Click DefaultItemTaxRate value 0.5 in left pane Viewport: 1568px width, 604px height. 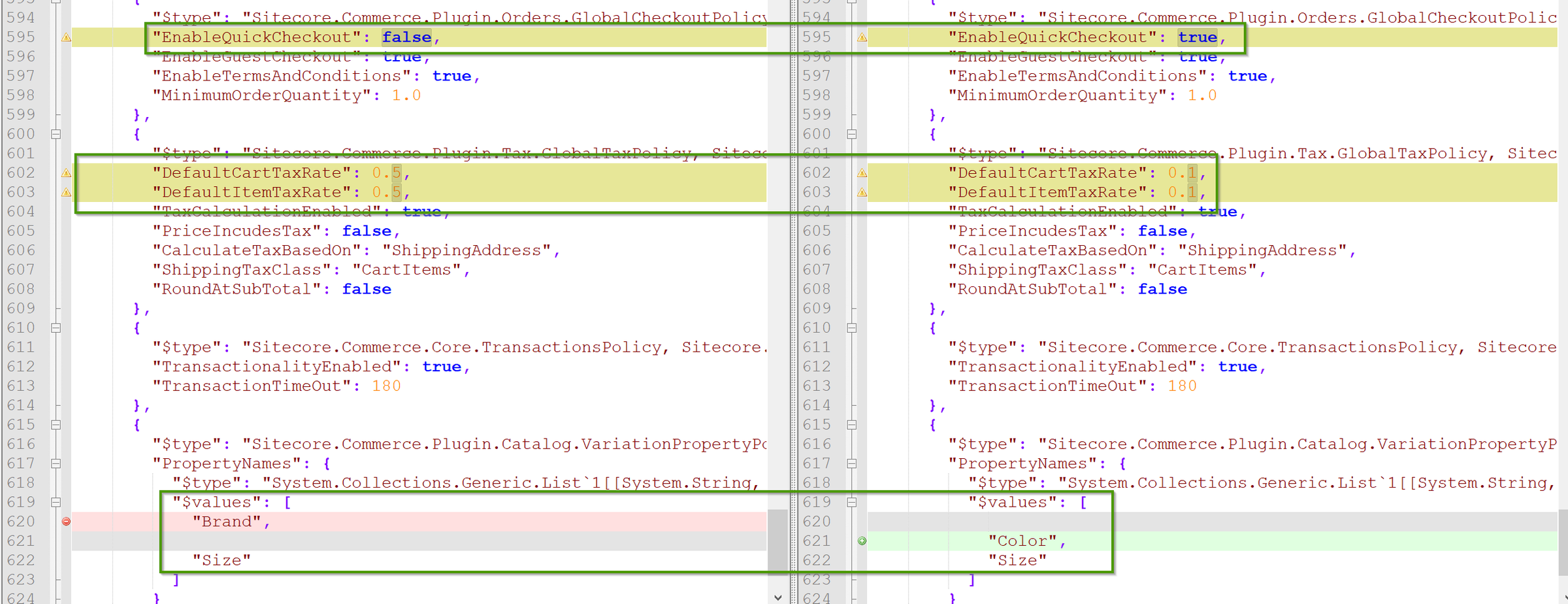click(x=387, y=193)
